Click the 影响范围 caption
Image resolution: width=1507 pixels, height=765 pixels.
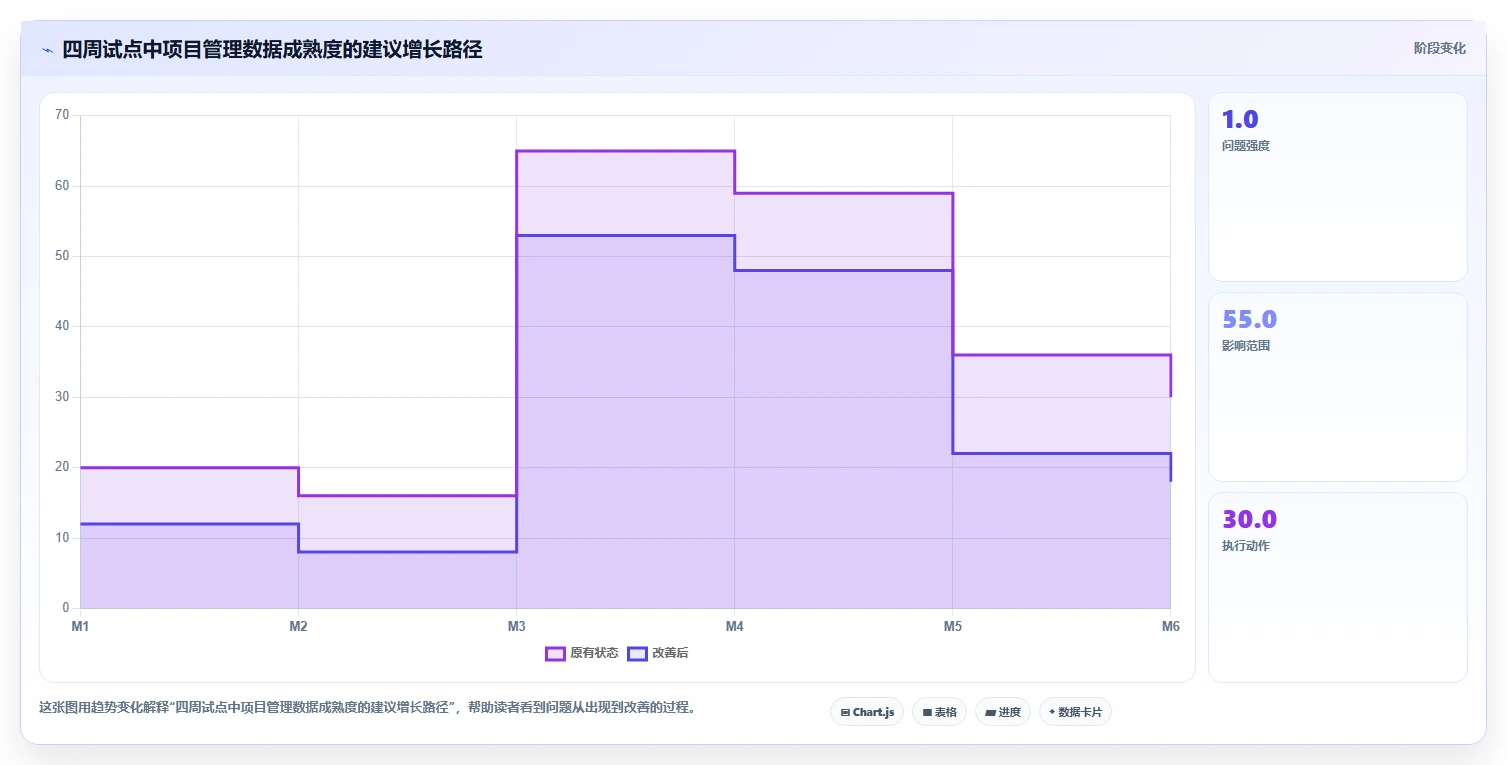pos(1245,346)
